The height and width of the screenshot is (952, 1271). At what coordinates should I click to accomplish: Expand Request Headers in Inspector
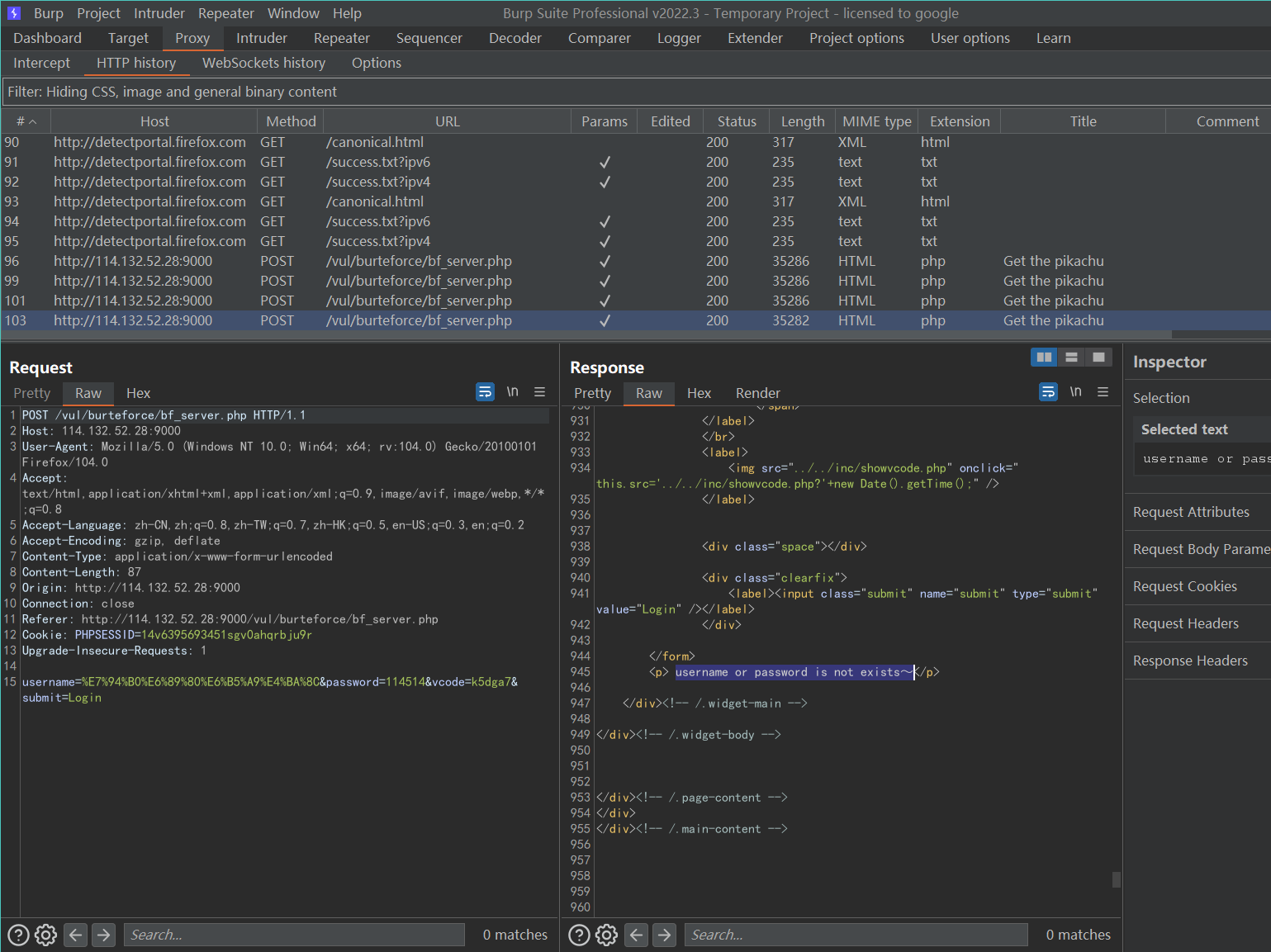pos(1197,623)
